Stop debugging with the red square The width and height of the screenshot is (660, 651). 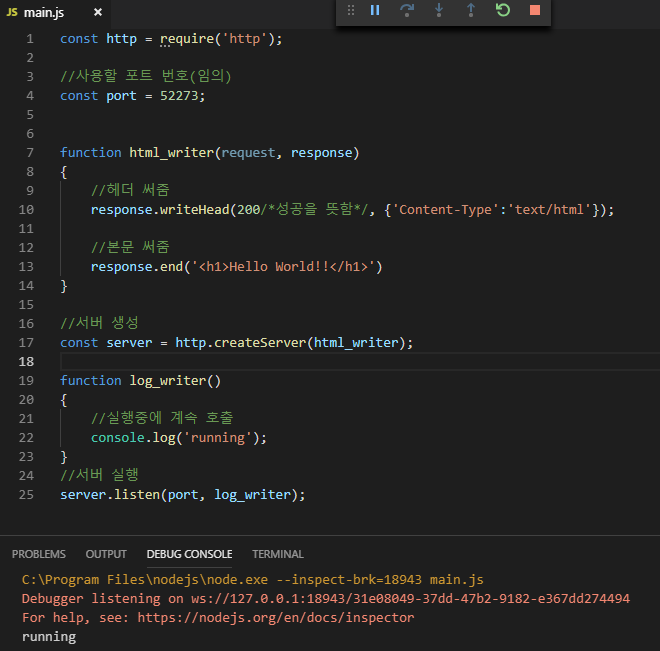pos(535,10)
